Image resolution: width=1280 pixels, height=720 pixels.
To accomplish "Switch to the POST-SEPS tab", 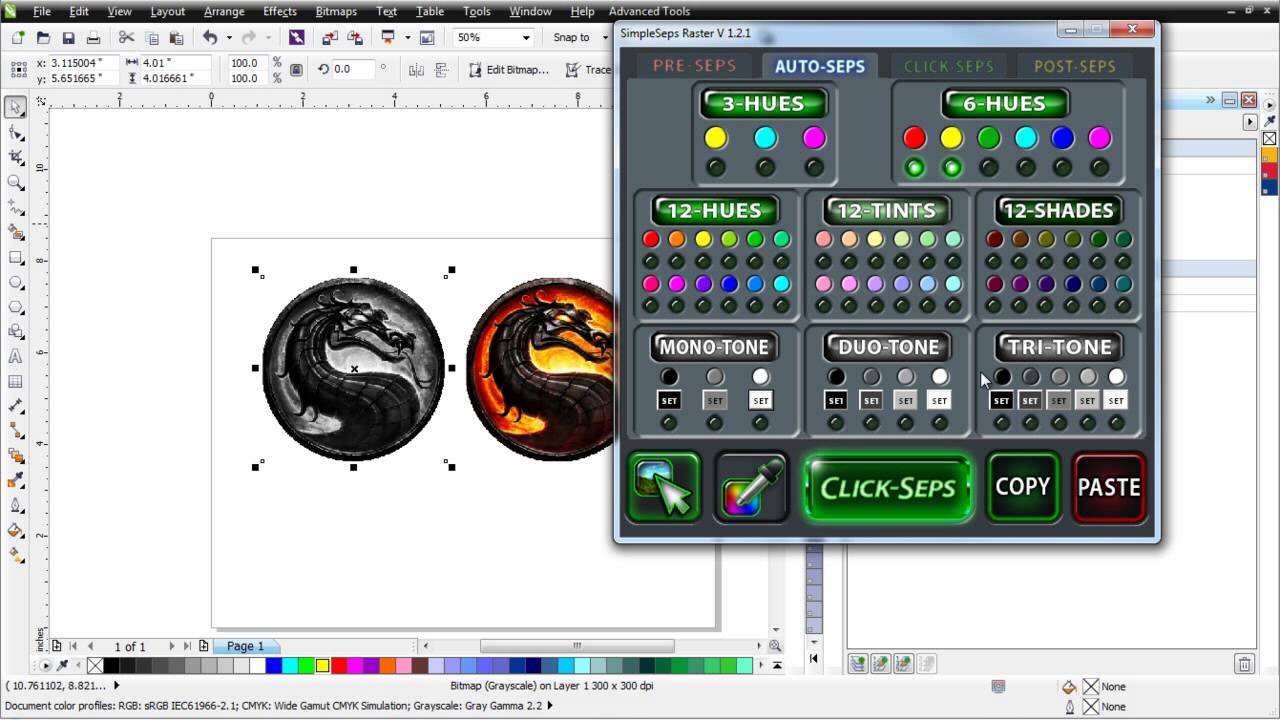I will (x=1075, y=66).
